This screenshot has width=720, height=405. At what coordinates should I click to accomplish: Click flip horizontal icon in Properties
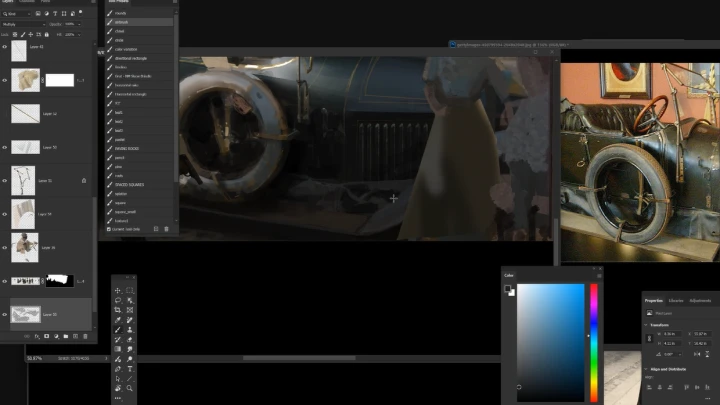697,354
